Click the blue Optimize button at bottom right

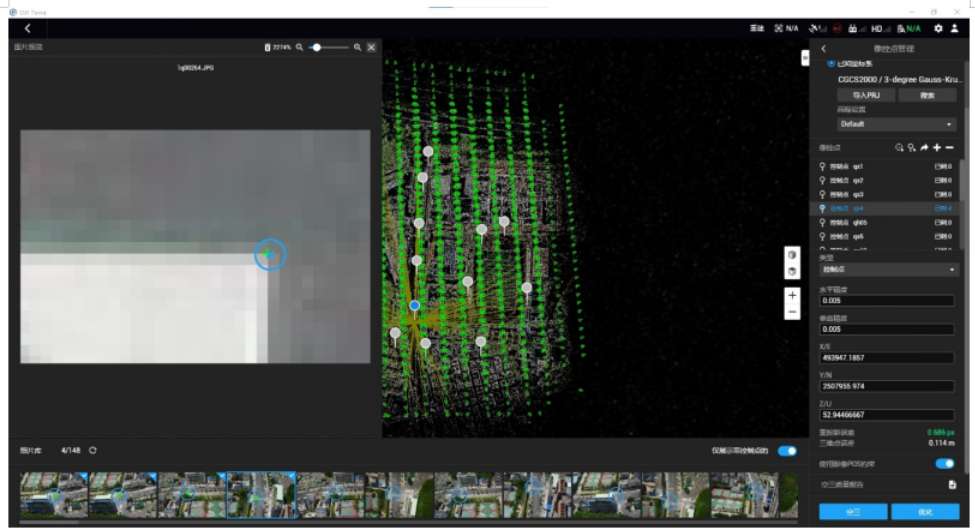(x=924, y=511)
